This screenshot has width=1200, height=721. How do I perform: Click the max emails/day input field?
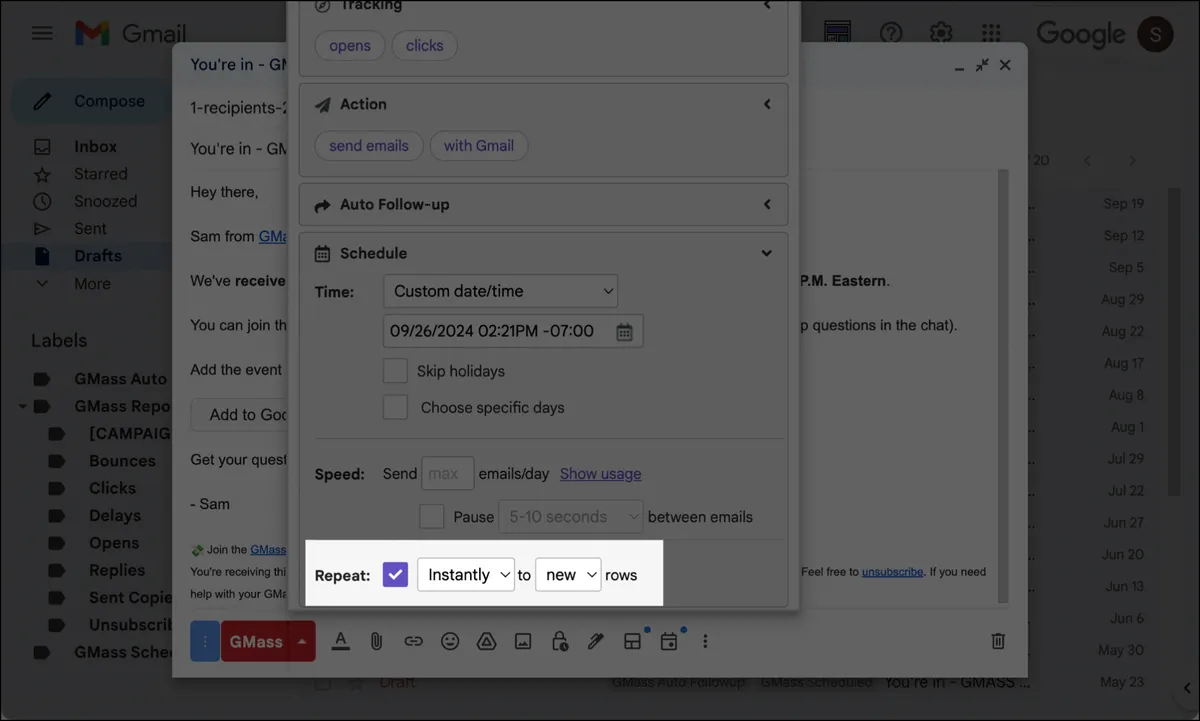click(x=448, y=473)
